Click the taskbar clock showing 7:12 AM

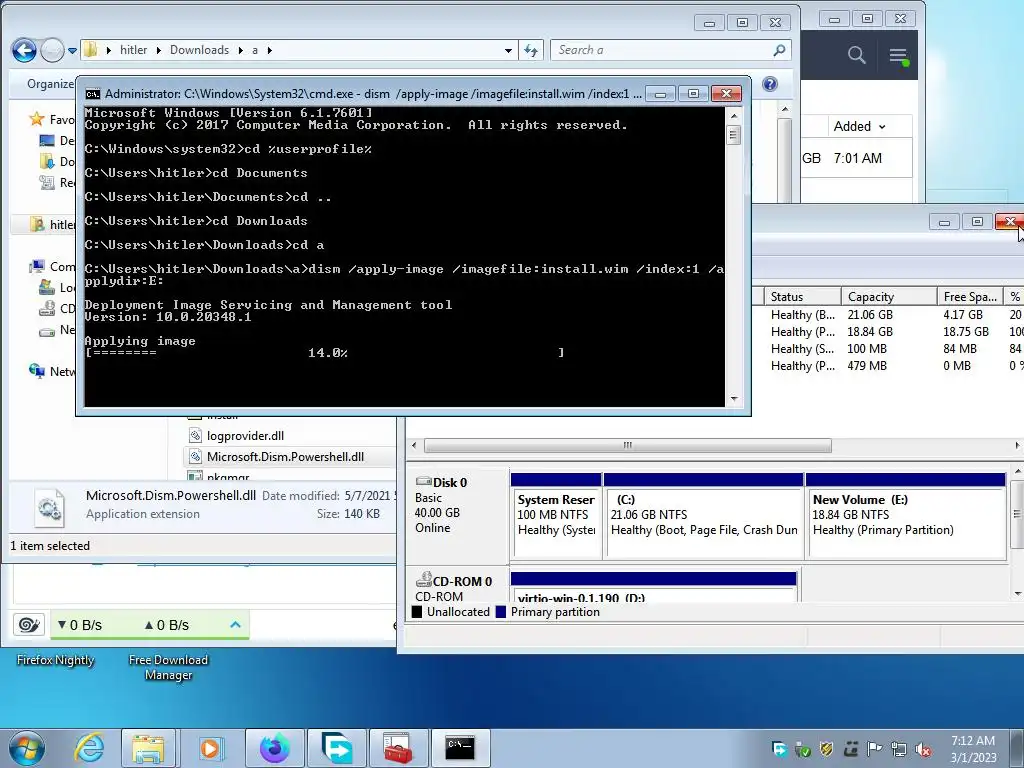coord(973,749)
